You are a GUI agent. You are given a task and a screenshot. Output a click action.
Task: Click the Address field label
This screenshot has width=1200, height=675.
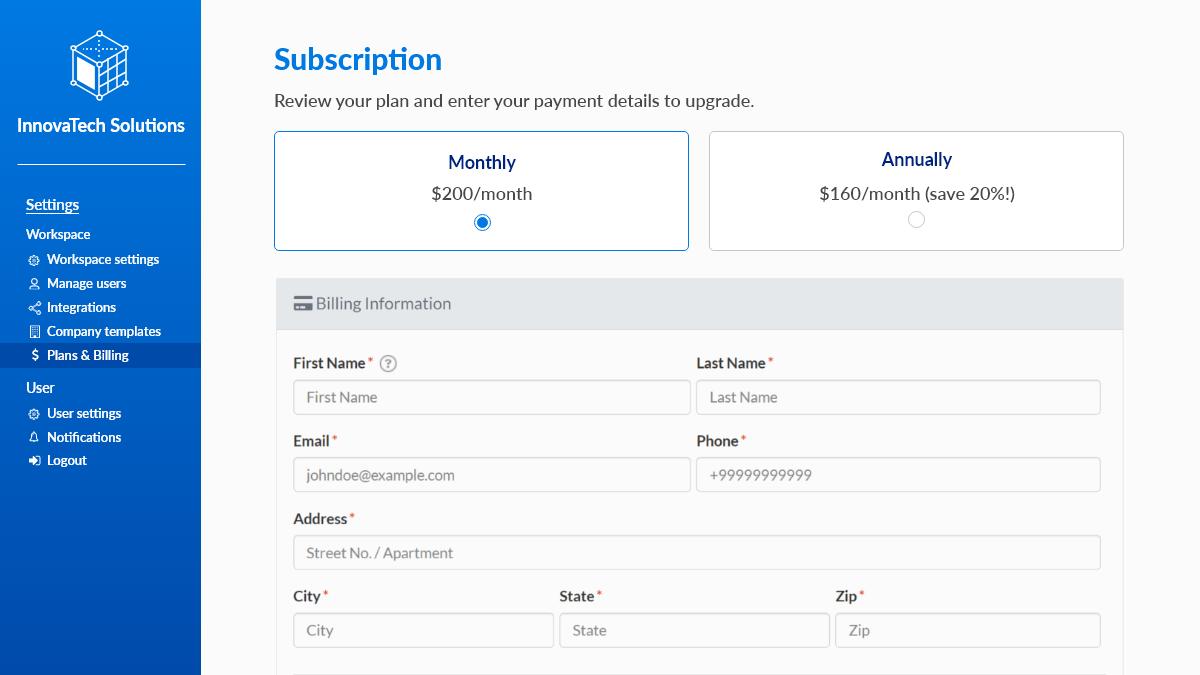click(x=320, y=519)
